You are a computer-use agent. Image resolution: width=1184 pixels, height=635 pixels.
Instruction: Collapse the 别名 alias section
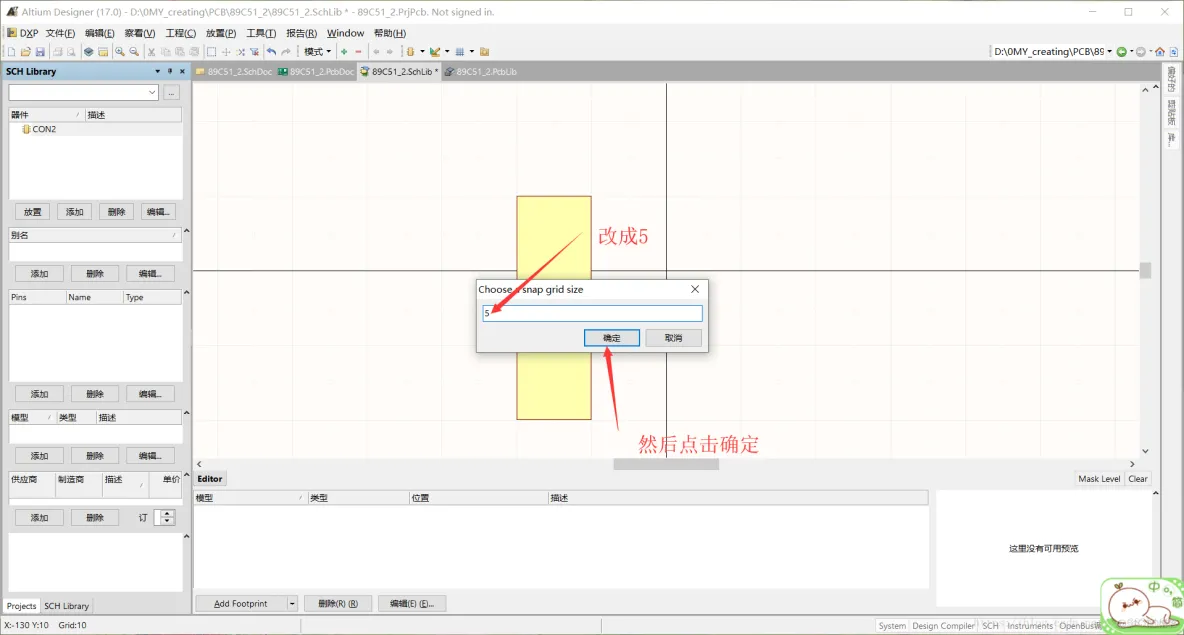[x=187, y=231]
